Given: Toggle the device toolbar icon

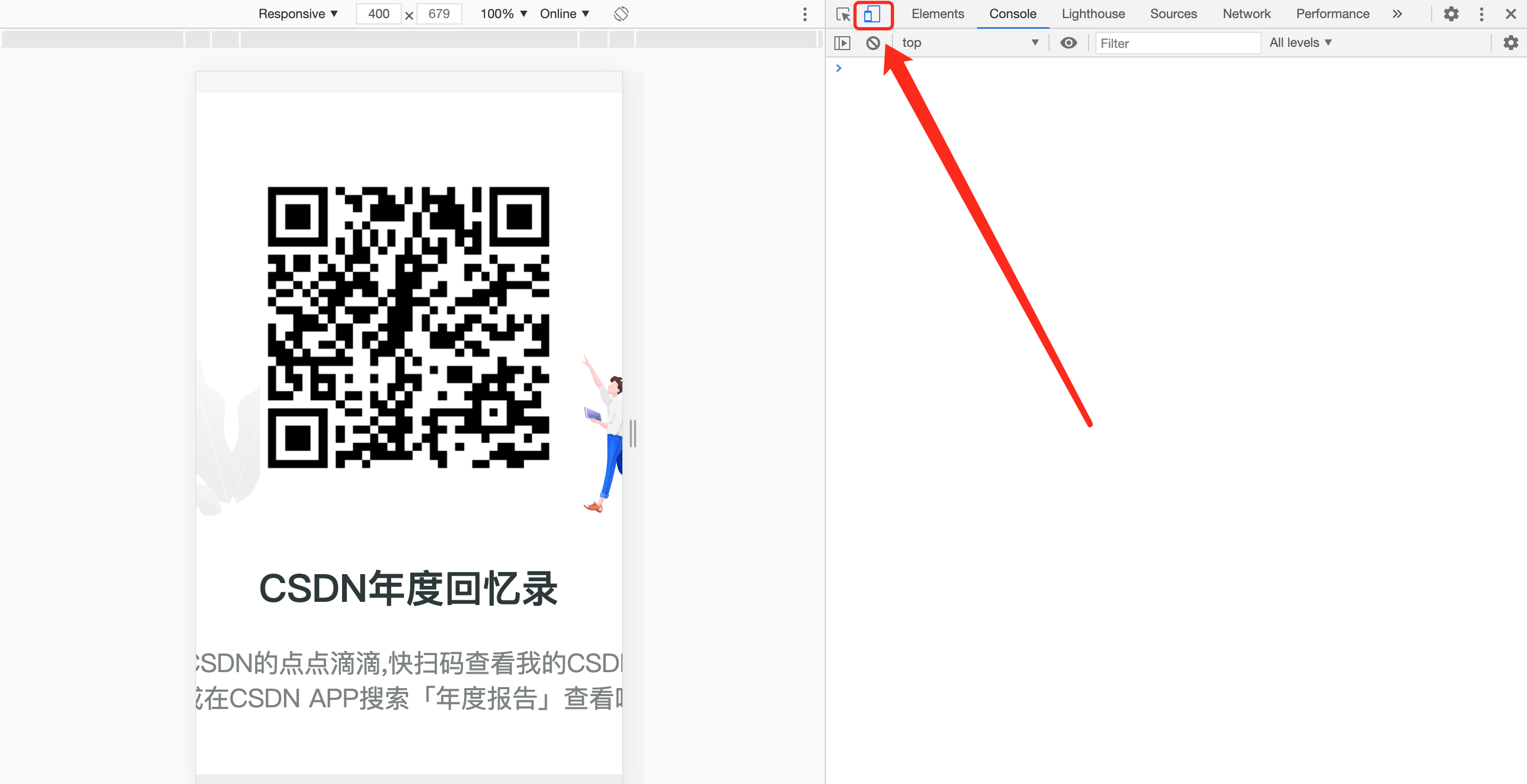Looking at the screenshot, I should (x=872, y=14).
